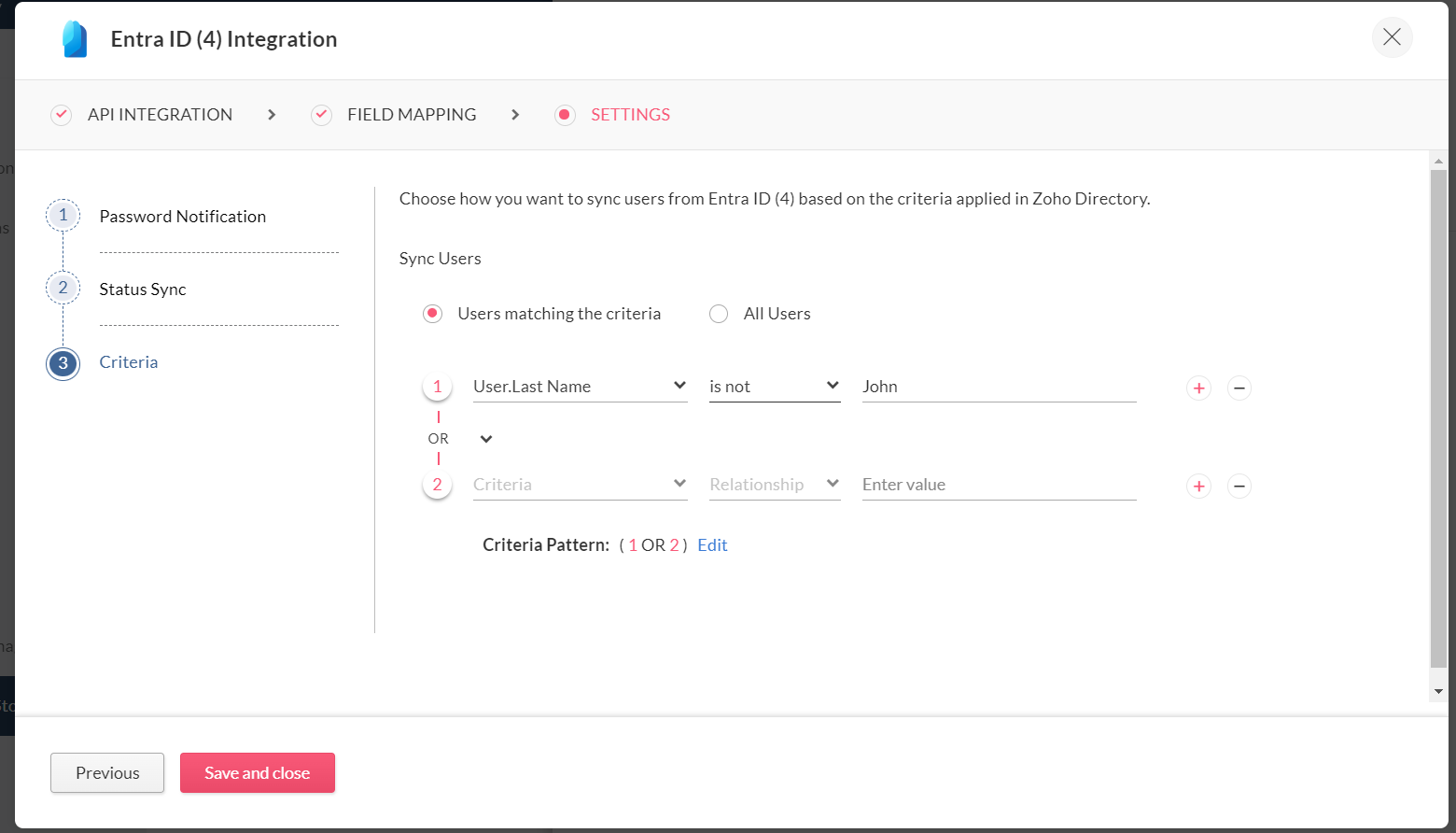This screenshot has width=1456, height=833.
Task: Go to the API INTEGRATION step tab
Action: click(160, 115)
